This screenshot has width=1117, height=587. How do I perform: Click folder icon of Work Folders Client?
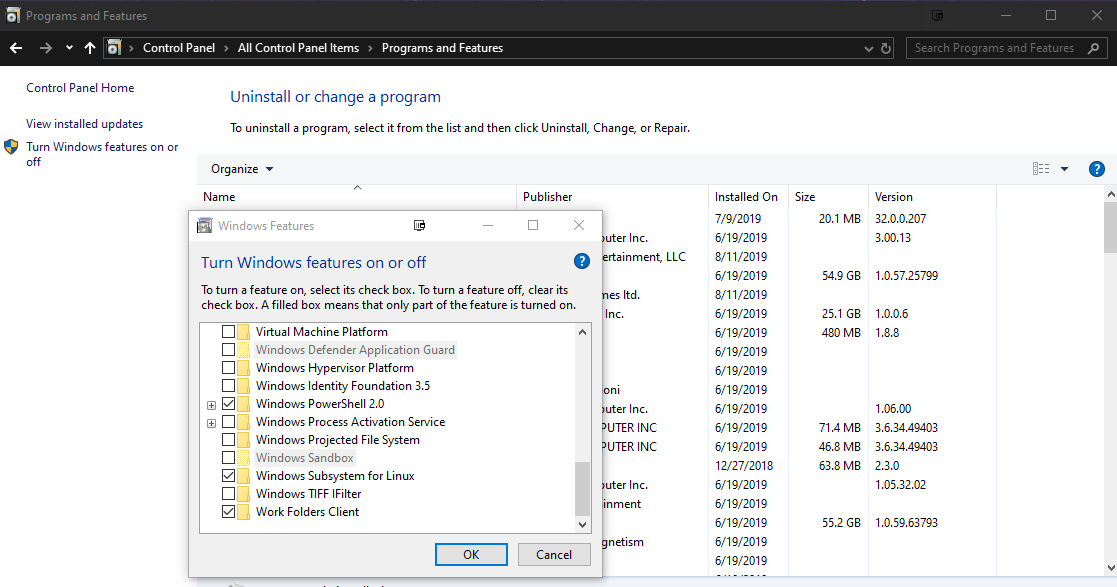[244, 511]
